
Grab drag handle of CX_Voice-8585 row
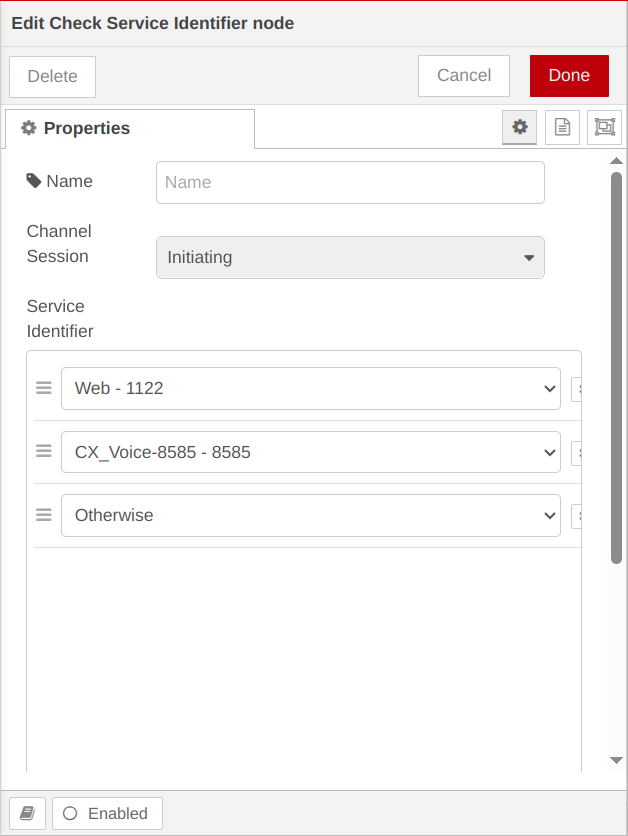coord(44,452)
